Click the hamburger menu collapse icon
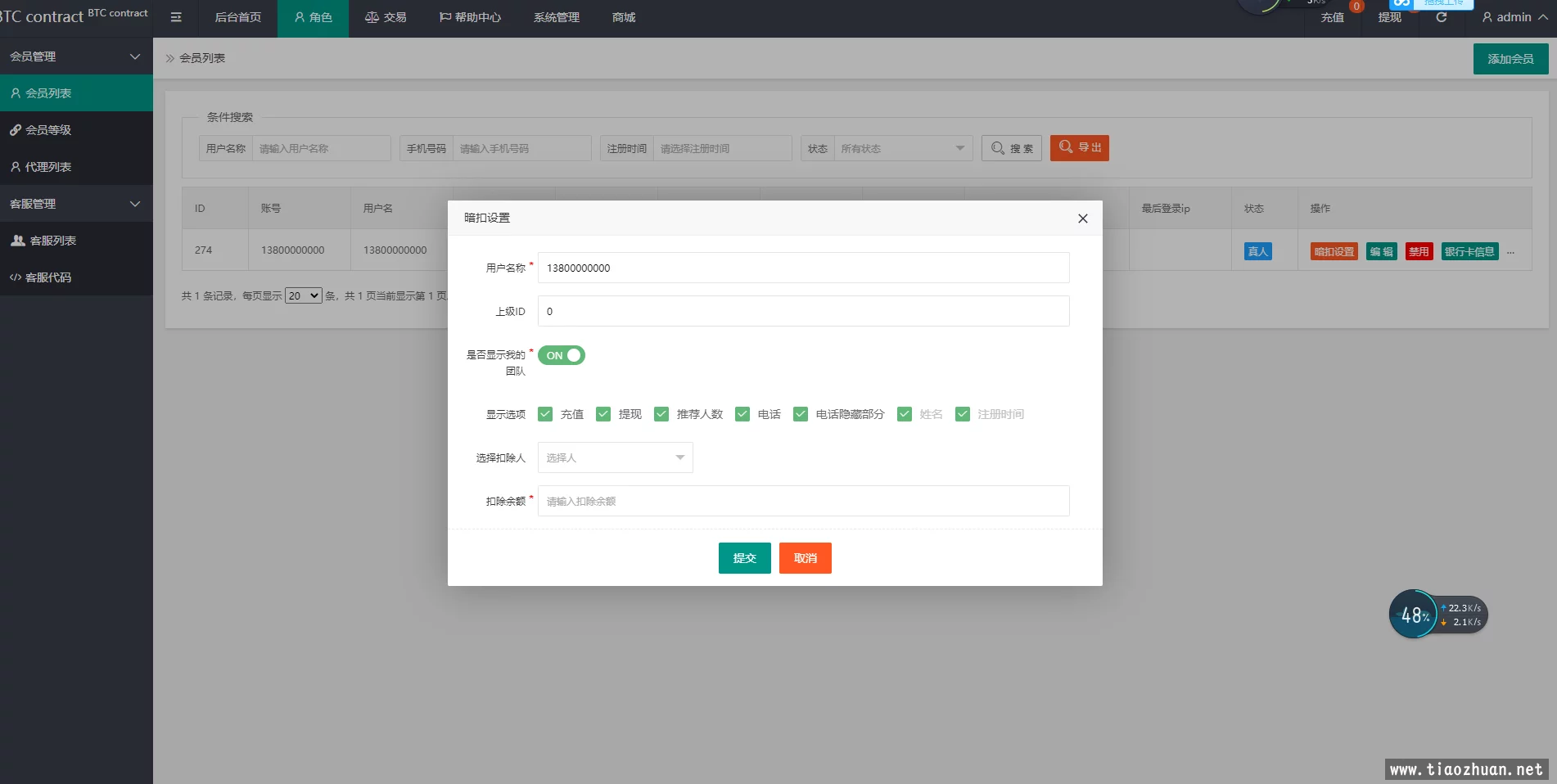Image resolution: width=1557 pixels, height=784 pixels. pos(176,17)
